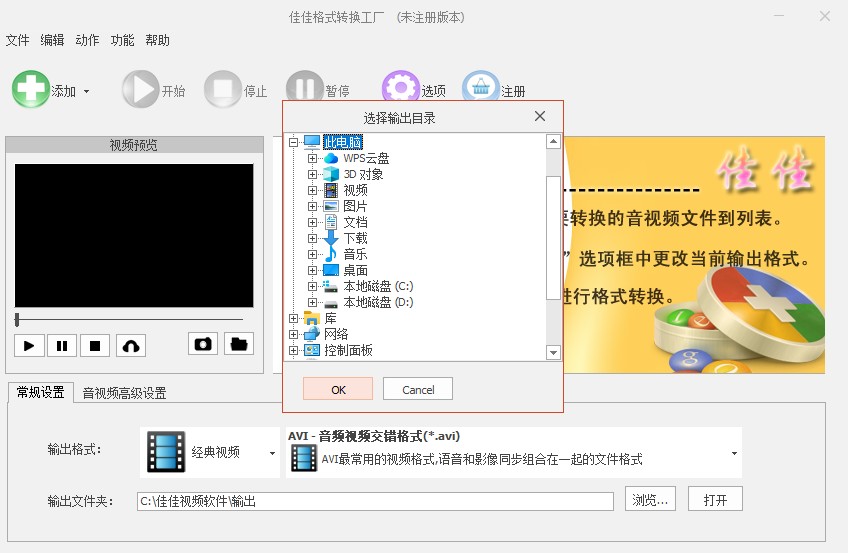Select 此电脑 in the folder tree
This screenshot has width=848, height=553.
pyautogui.click(x=343, y=142)
